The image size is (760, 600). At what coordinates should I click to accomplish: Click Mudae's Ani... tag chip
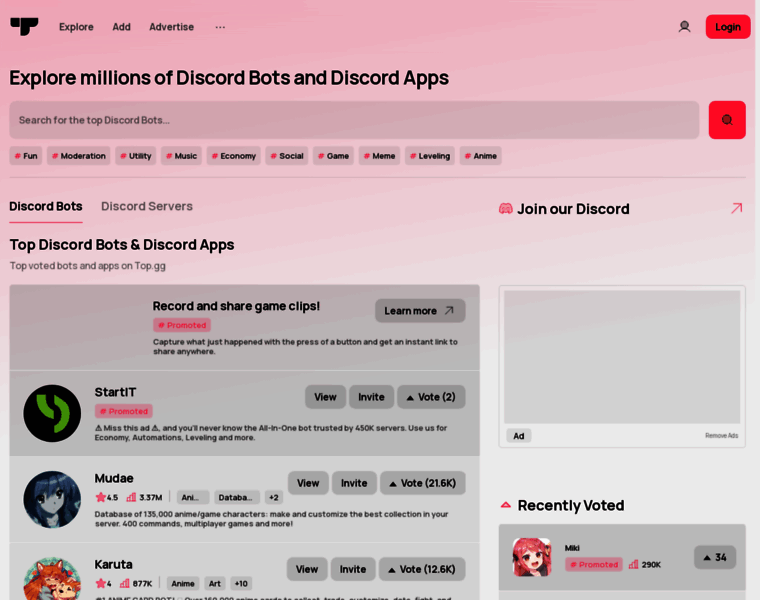[x=193, y=497]
